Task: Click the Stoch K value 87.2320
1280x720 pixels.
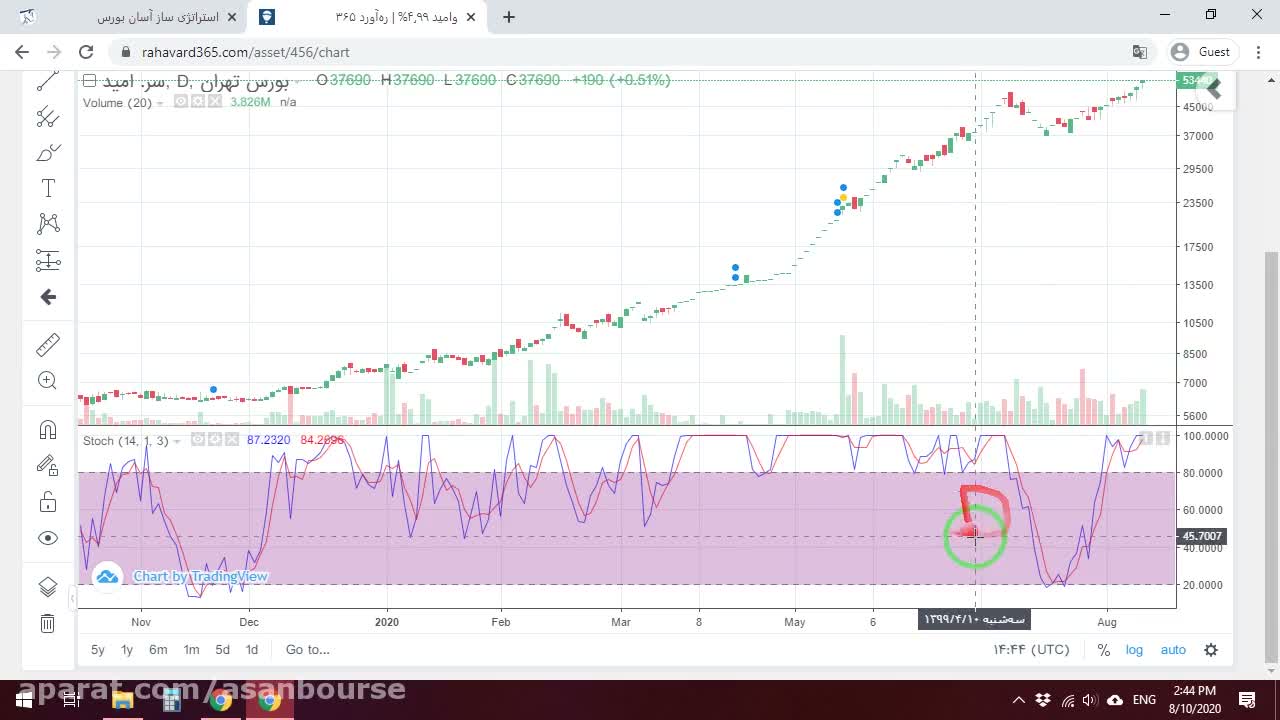Action: [x=268, y=441]
